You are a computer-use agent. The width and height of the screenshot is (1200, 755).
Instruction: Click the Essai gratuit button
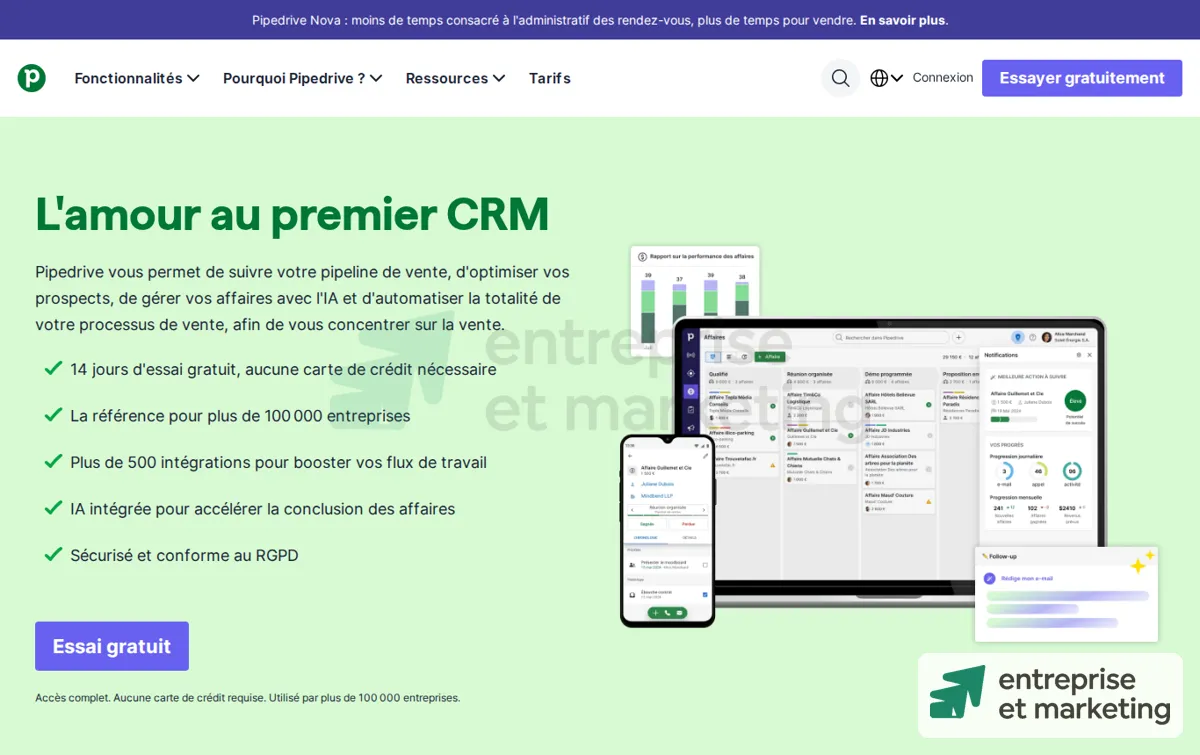coord(112,646)
